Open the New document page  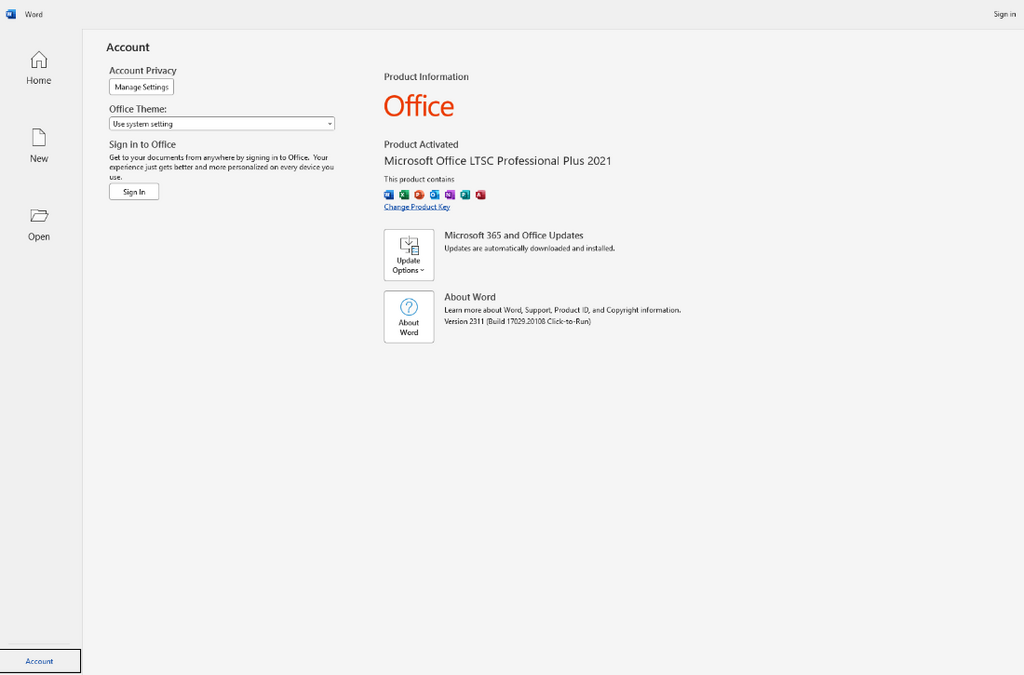39,146
